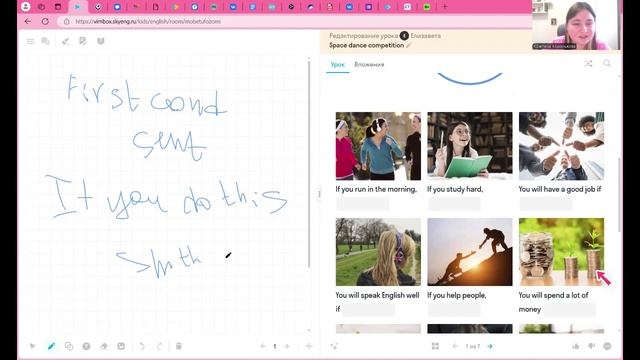Open the notes icon above whiteboard
This screenshot has height=360, width=640.
[83, 41]
